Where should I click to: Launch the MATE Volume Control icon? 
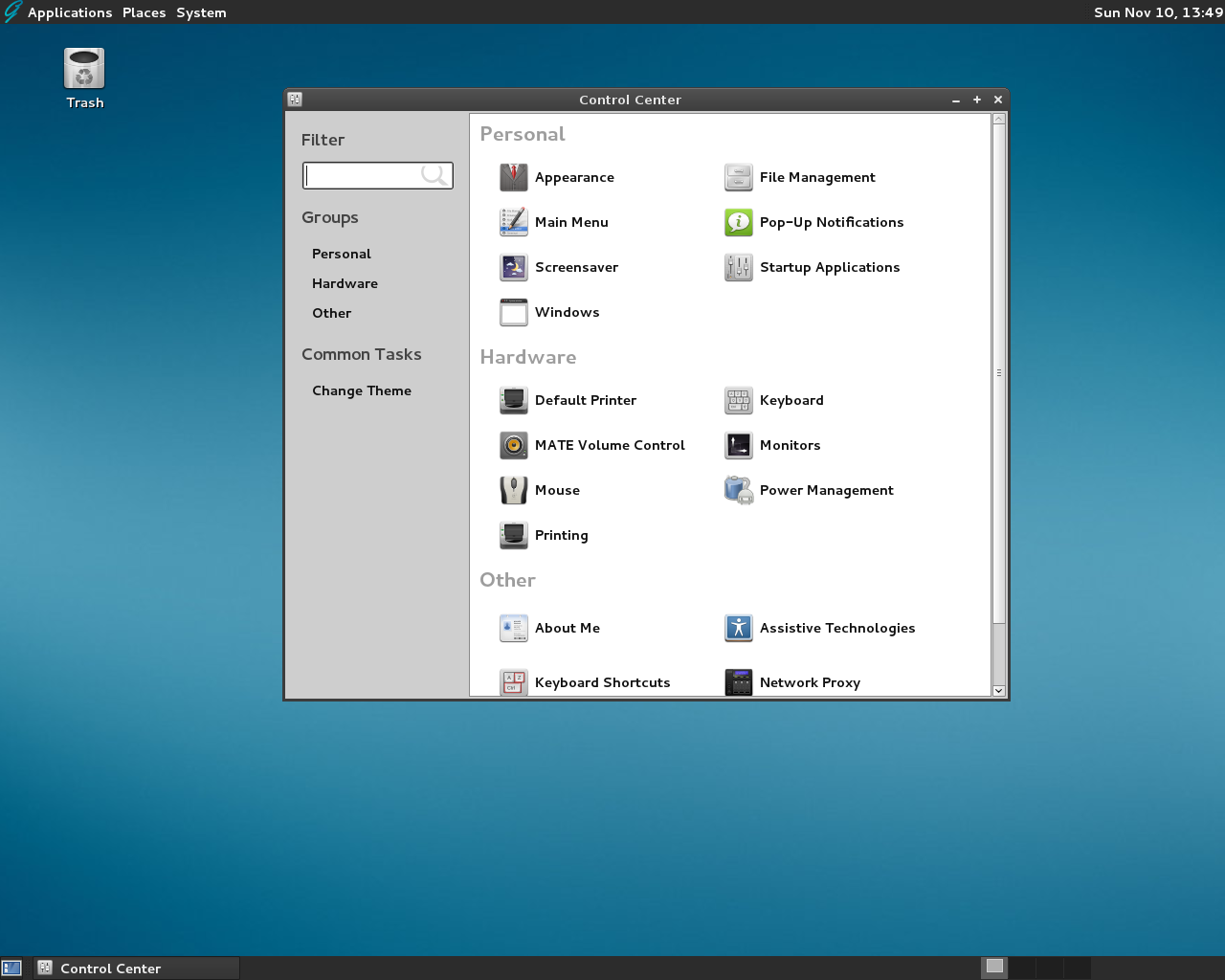(x=514, y=445)
